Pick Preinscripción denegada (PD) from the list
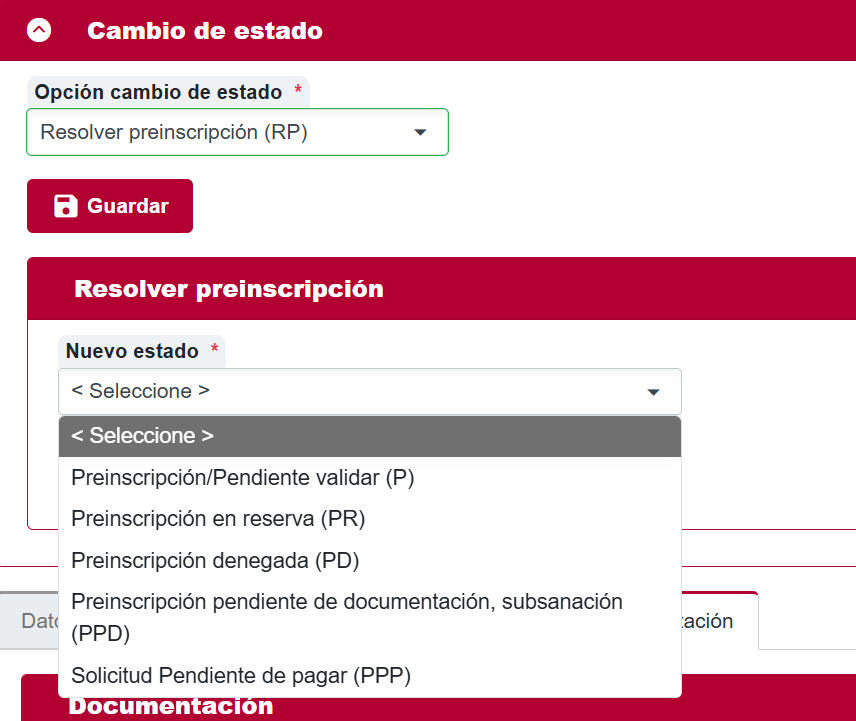856x721 pixels. pos(215,560)
